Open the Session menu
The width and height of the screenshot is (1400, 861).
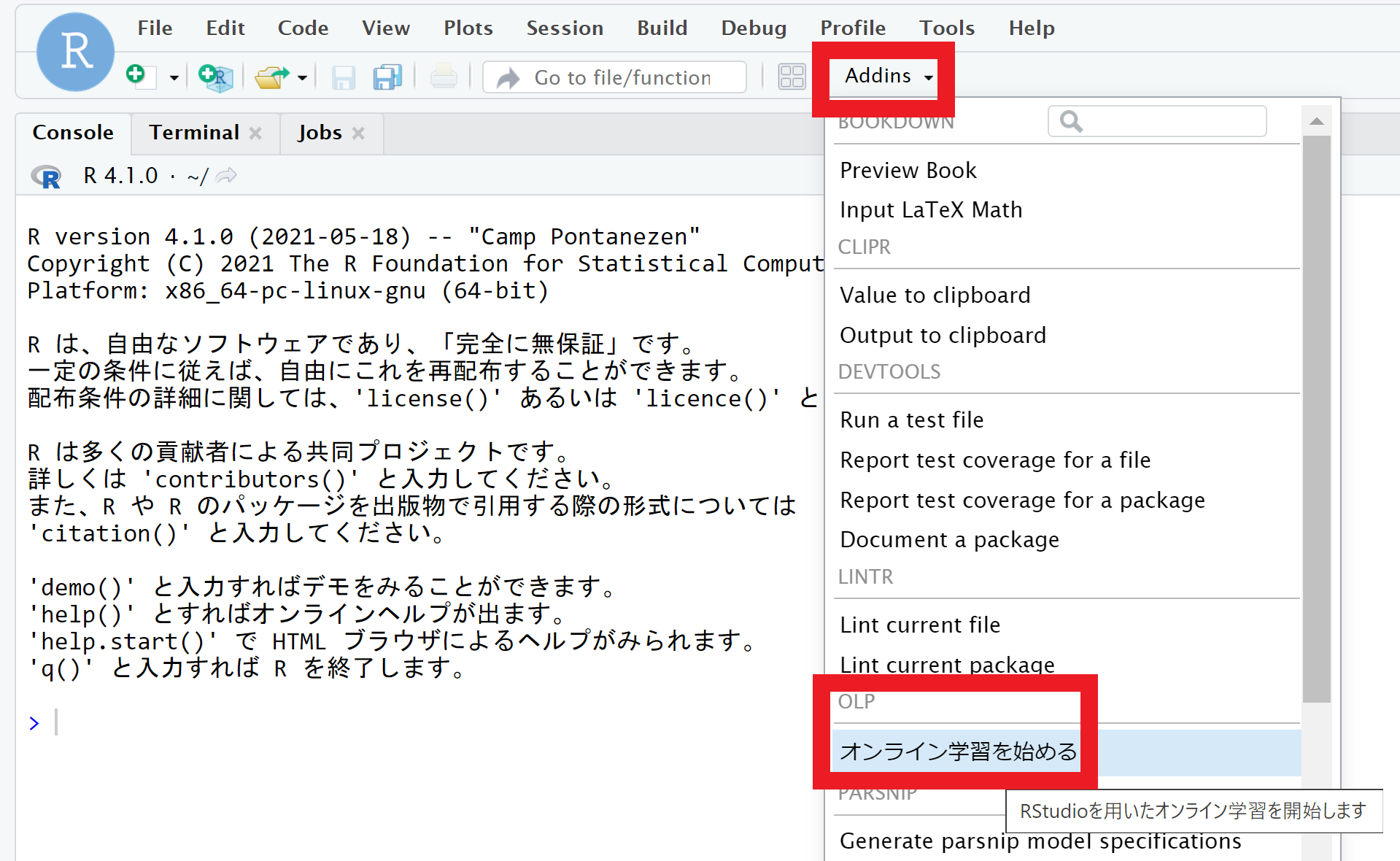pos(565,28)
